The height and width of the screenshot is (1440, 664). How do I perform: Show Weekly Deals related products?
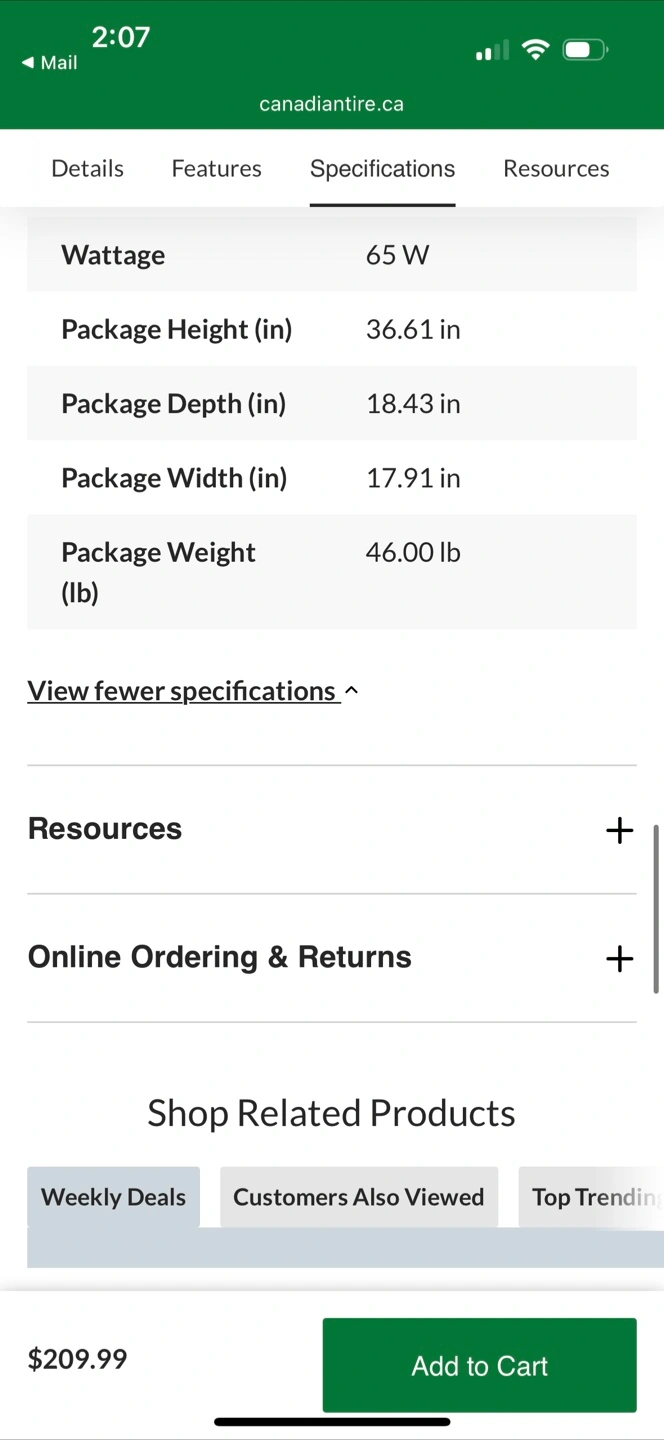tap(113, 1197)
